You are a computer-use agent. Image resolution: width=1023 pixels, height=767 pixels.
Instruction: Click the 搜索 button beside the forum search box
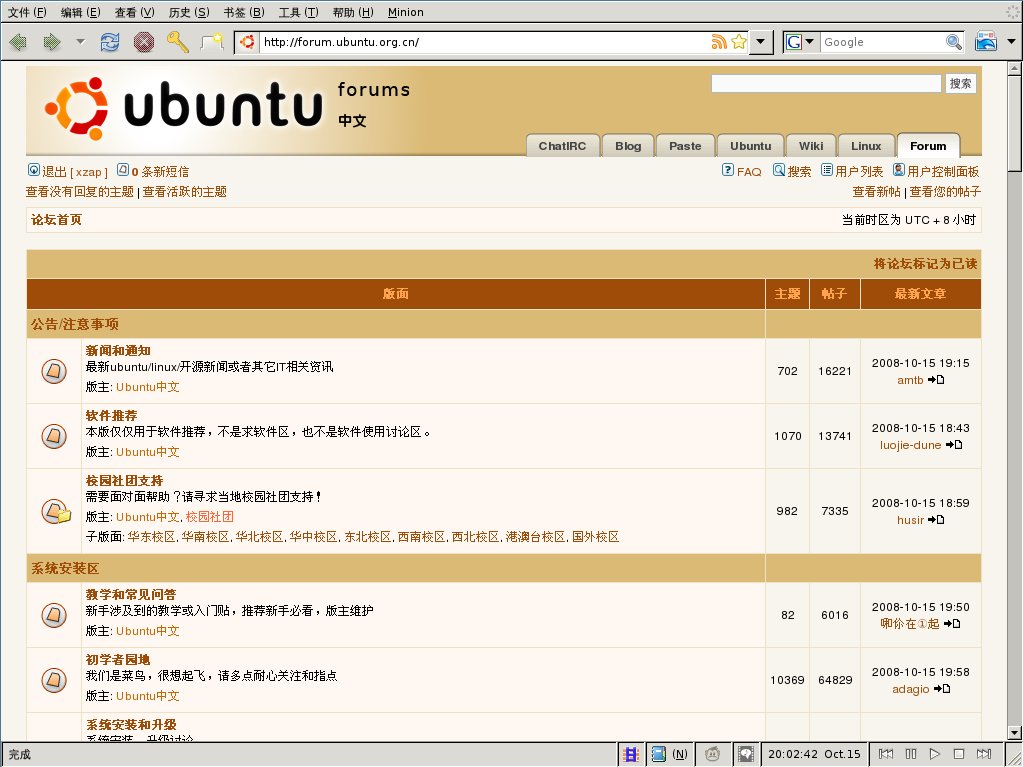tap(960, 83)
